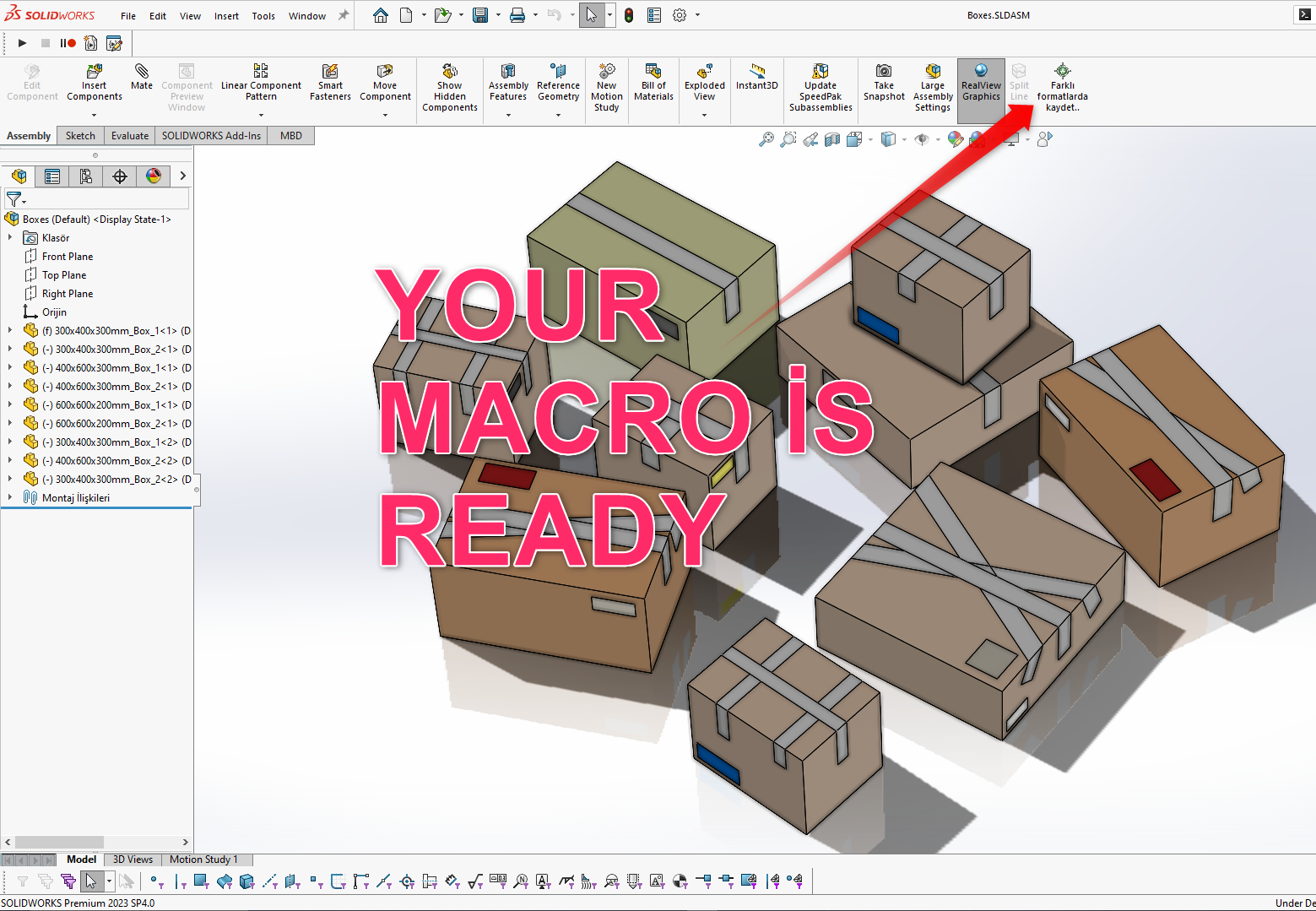This screenshot has width=1316, height=911.
Task: Select the Move Component tool
Action: (x=385, y=83)
